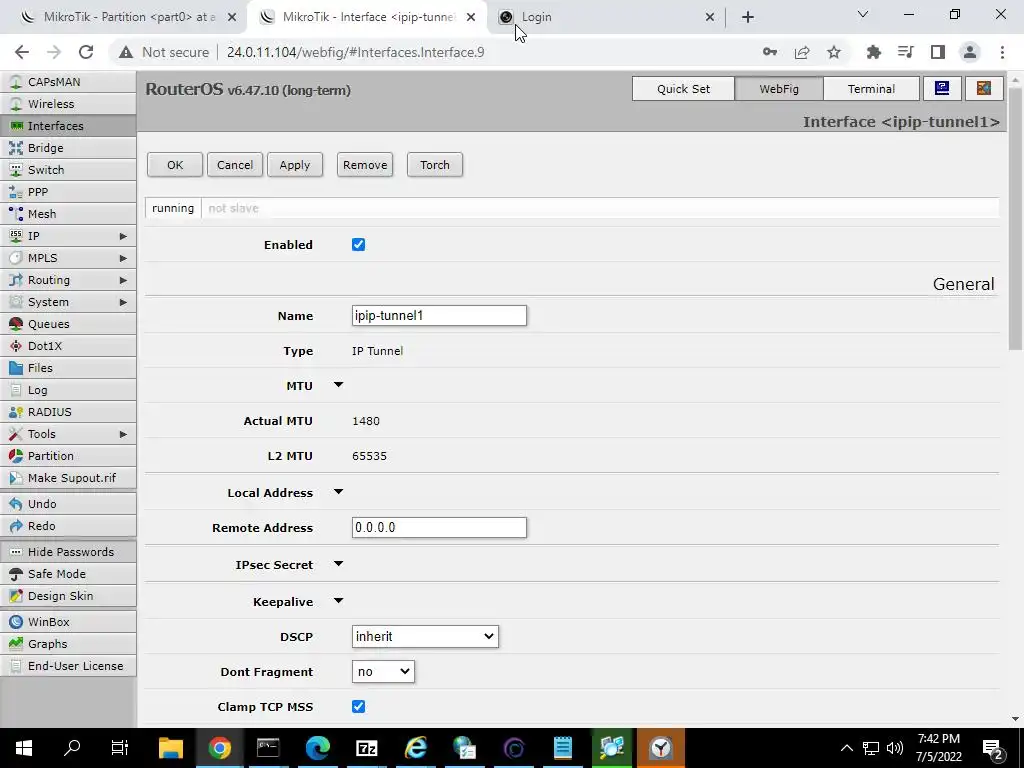Image resolution: width=1024 pixels, height=768 pixels.
Task: Click the monitor icon beside Terminal
Action: [942, 89]
